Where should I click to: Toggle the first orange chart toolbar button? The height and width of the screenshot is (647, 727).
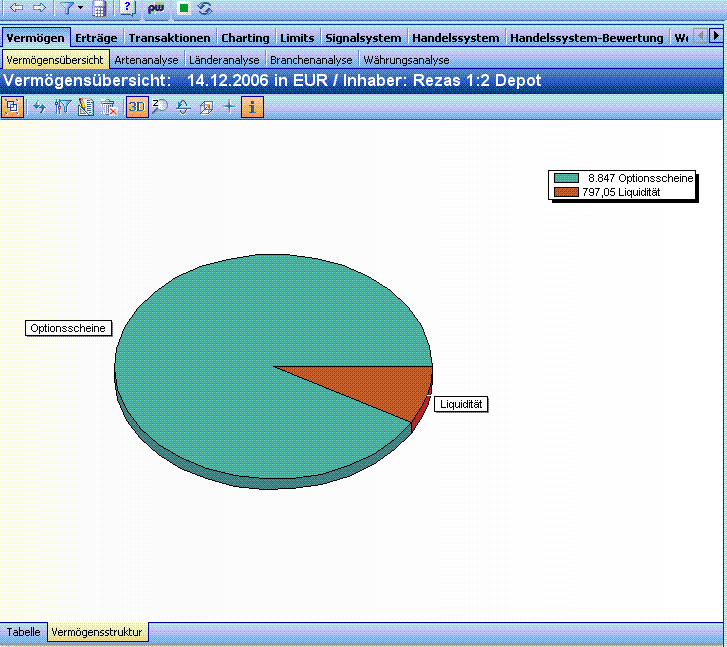coord(13,107)
